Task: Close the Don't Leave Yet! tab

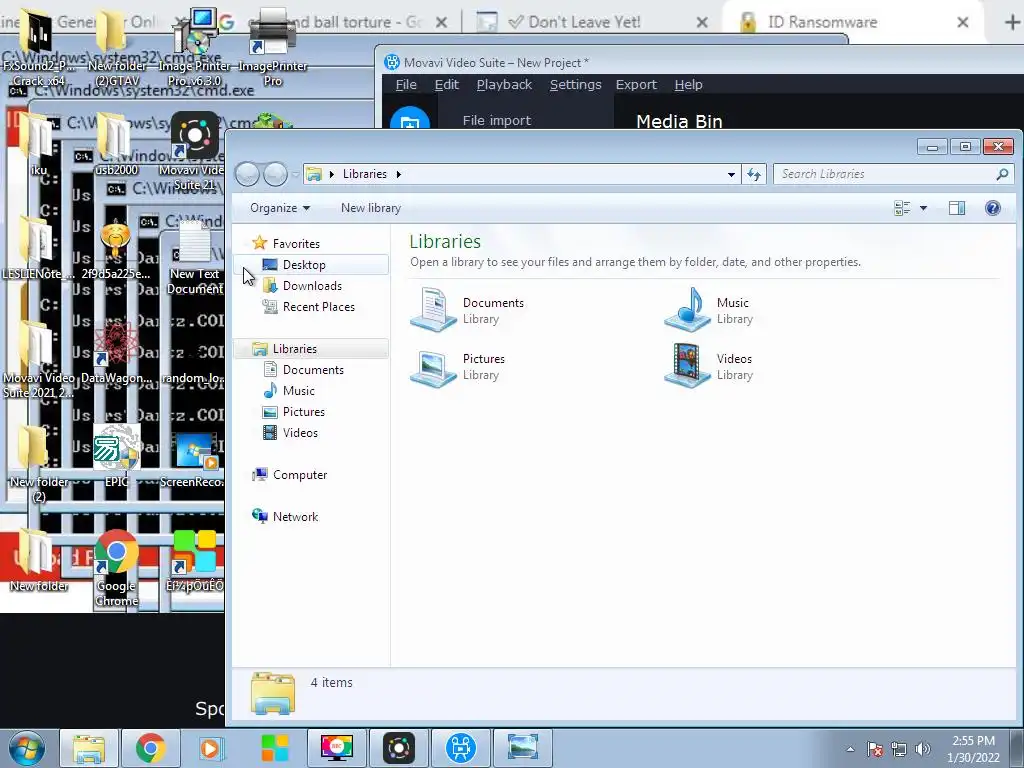Action: pyautogui.click(x=702, y=22)
